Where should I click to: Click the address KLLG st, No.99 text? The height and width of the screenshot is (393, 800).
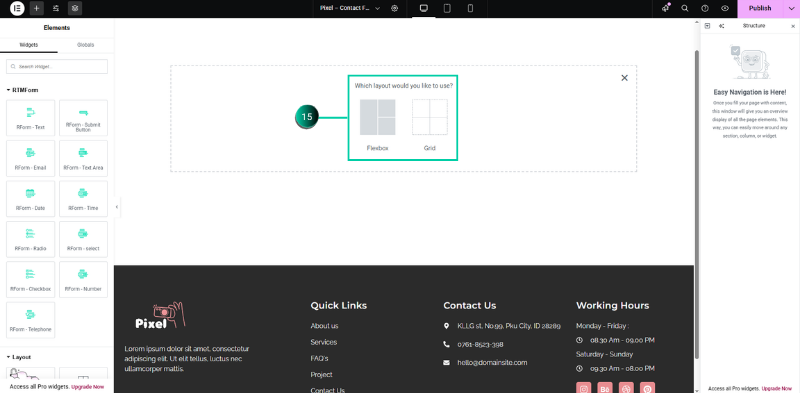[509, 326]
